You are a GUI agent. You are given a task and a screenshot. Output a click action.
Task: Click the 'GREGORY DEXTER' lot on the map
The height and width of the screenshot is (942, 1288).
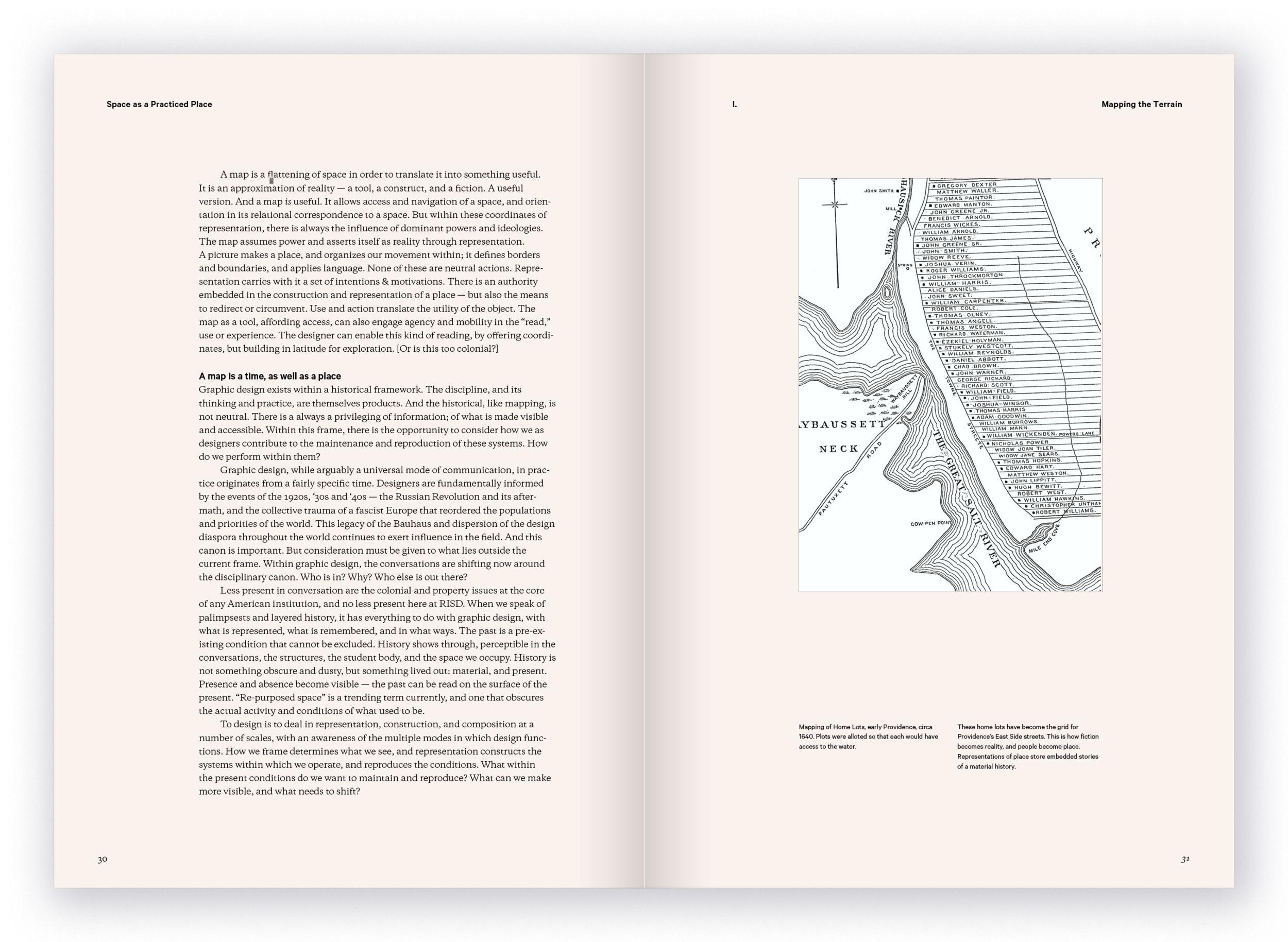coord(967,185)
